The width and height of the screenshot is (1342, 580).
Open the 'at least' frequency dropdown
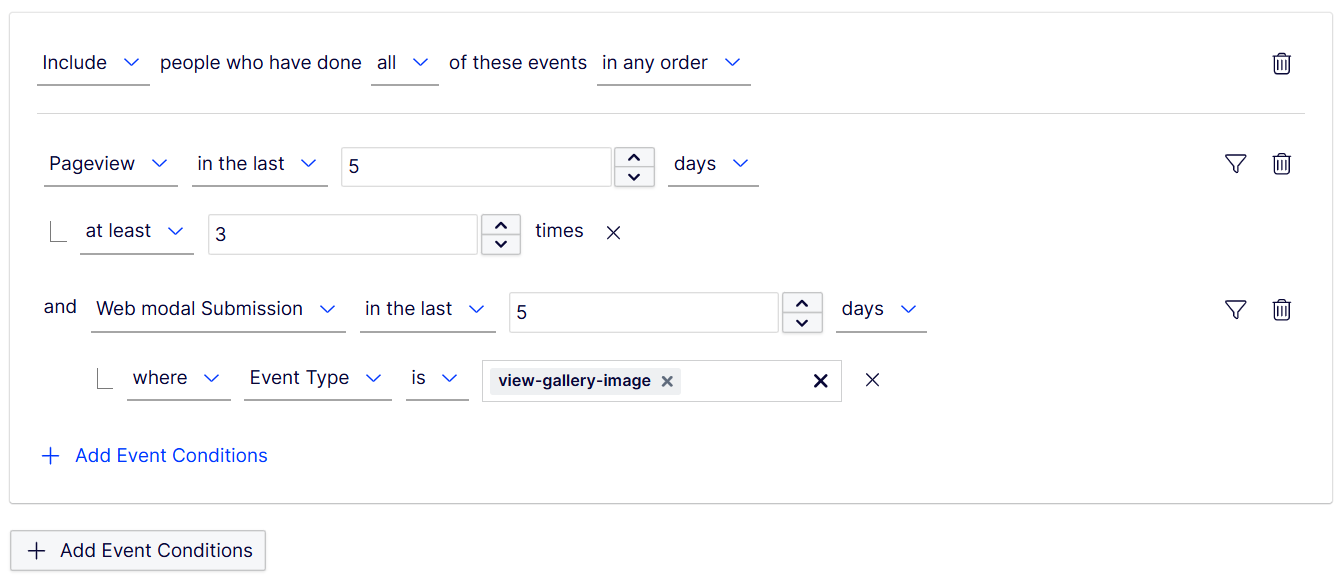point(137,231)
